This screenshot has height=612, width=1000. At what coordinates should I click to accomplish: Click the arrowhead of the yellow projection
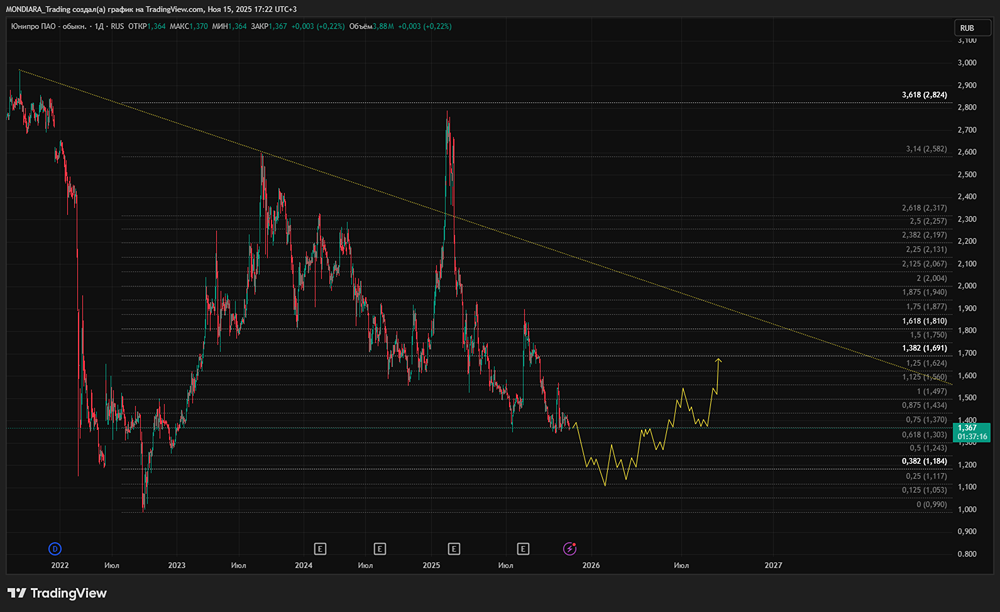pos(718,358)
